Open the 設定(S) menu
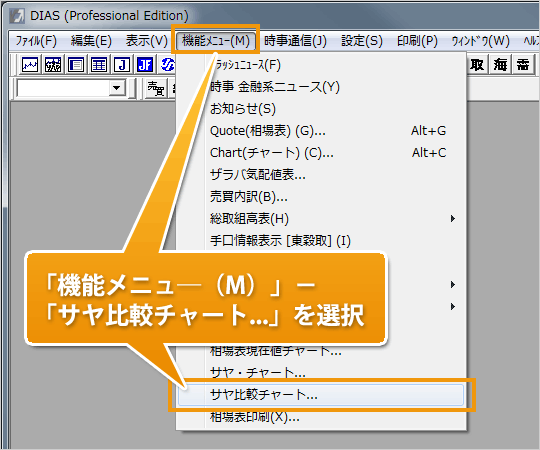The height and width of the screenshot is (450, 540). pyautogui.click(x=362, y=41)
